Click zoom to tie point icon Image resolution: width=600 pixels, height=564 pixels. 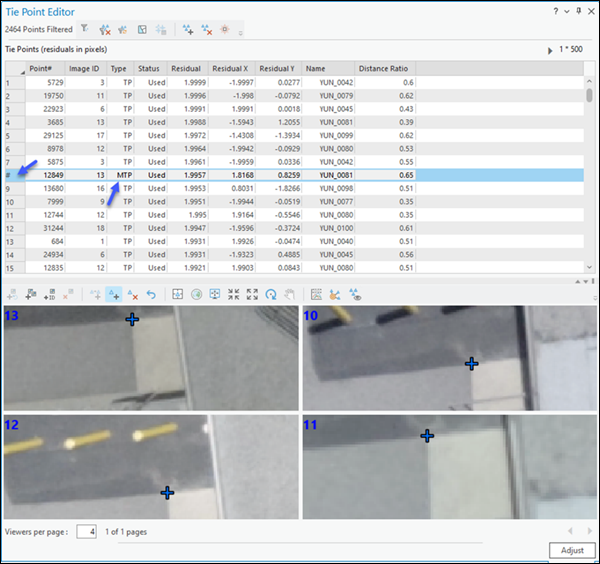click(178, 294)
